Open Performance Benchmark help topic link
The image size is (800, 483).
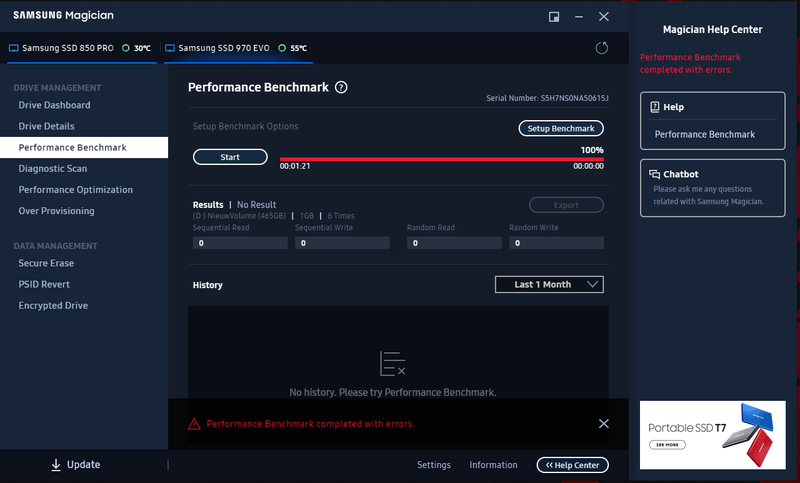click(x=705, y=135)
